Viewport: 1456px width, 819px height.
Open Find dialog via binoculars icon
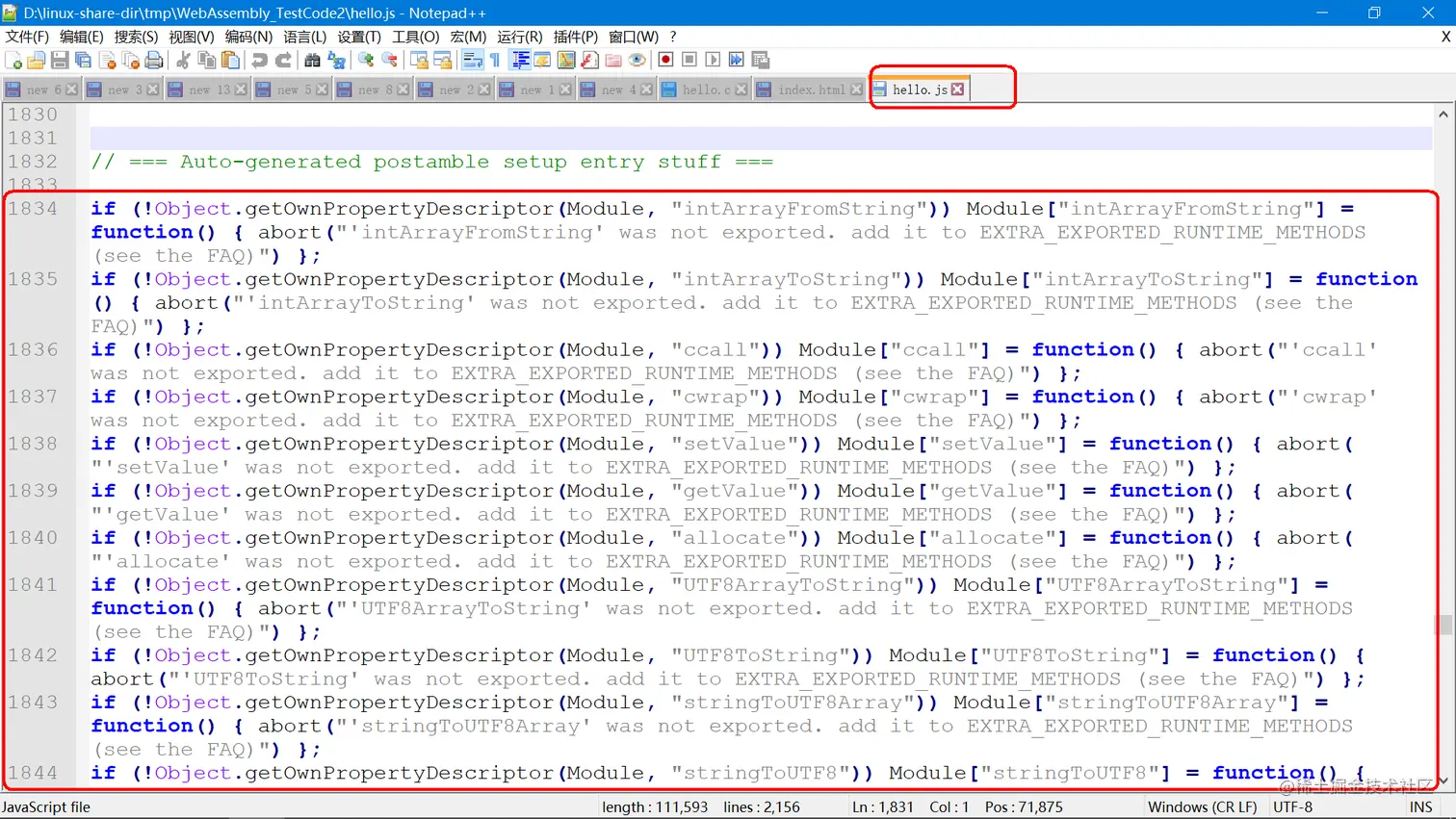312,60
